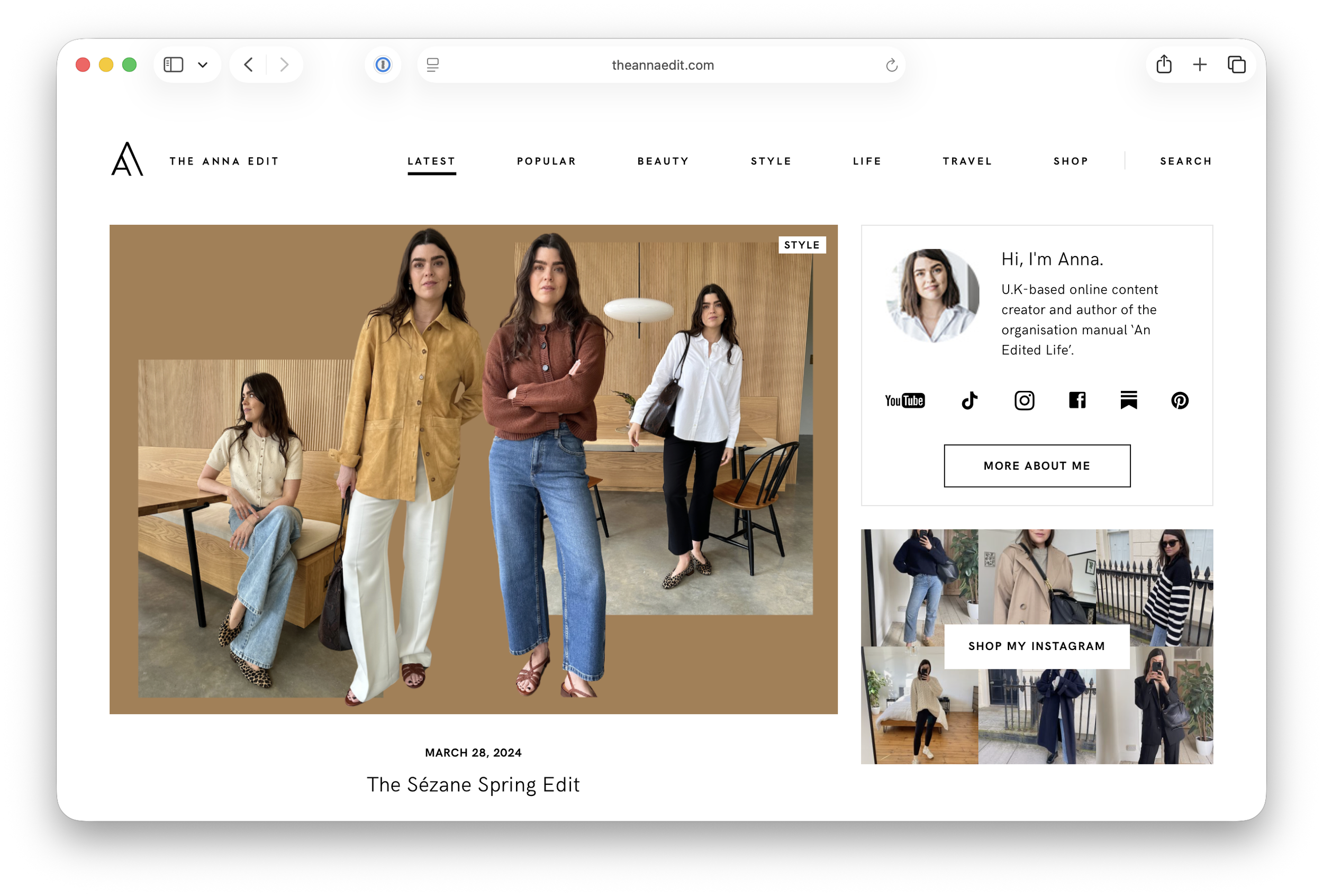Click the theannaedit.com address field
This screenshot has height=896, width=1323.
pyautogui.click(x=662, y=66)
